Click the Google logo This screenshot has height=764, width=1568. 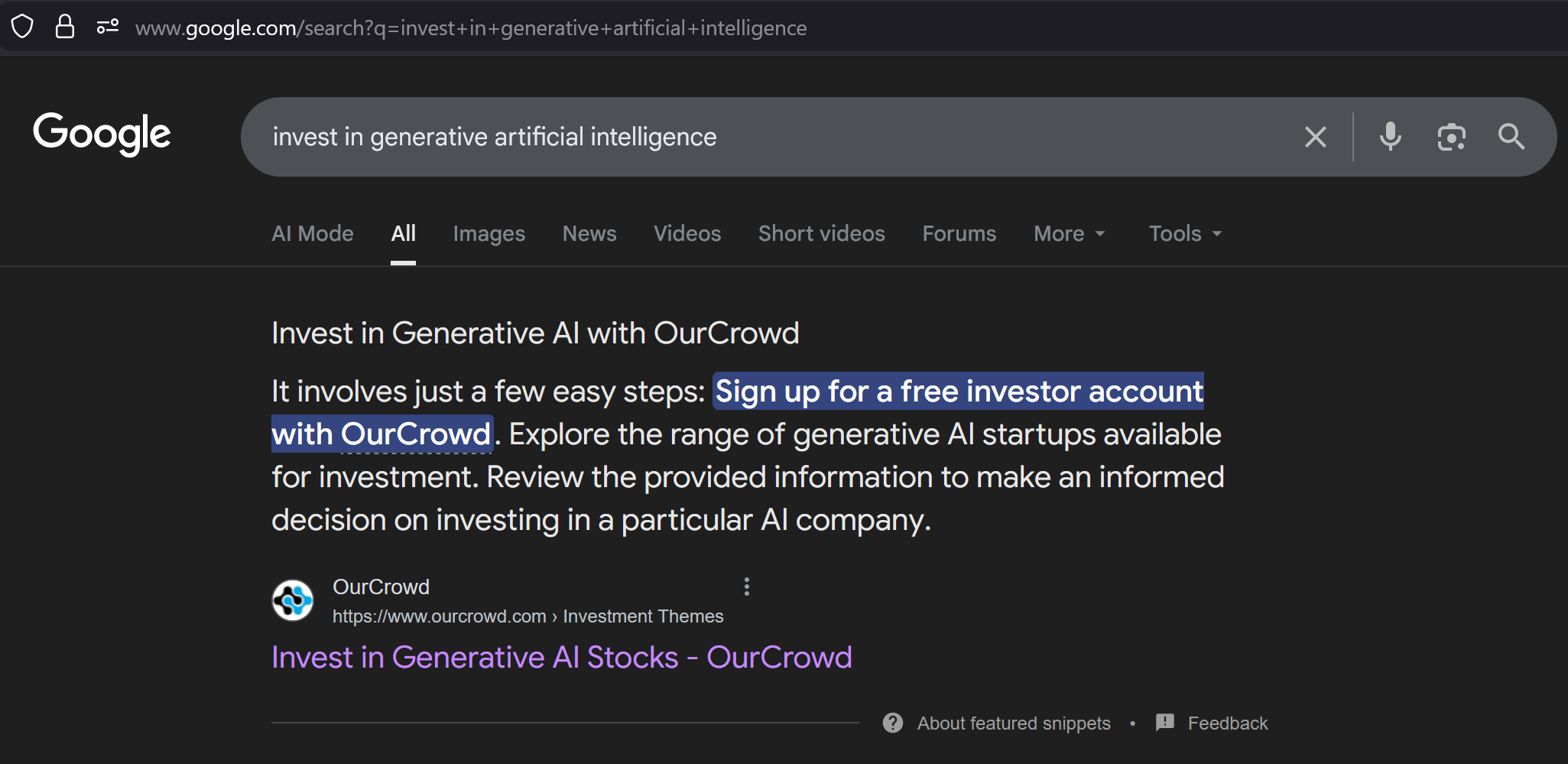tap(101, 132)
